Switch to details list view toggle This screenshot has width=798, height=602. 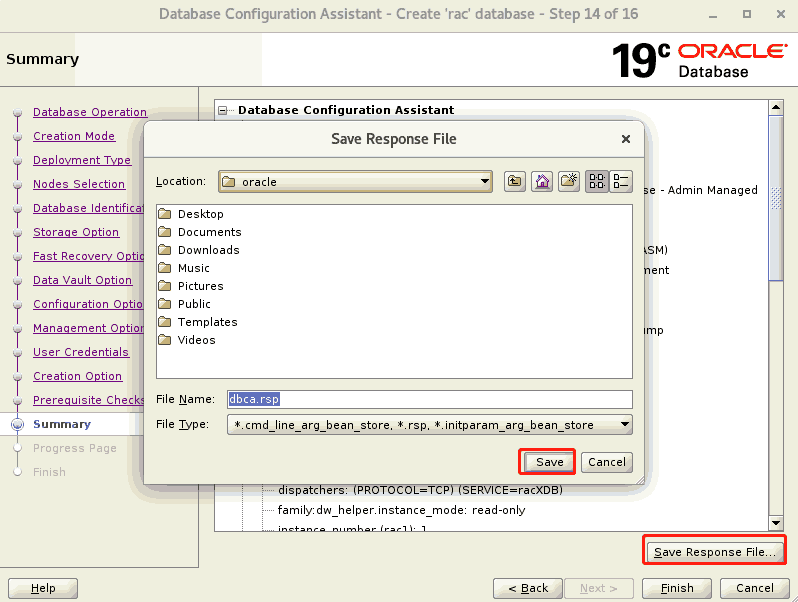click(620, 181)
